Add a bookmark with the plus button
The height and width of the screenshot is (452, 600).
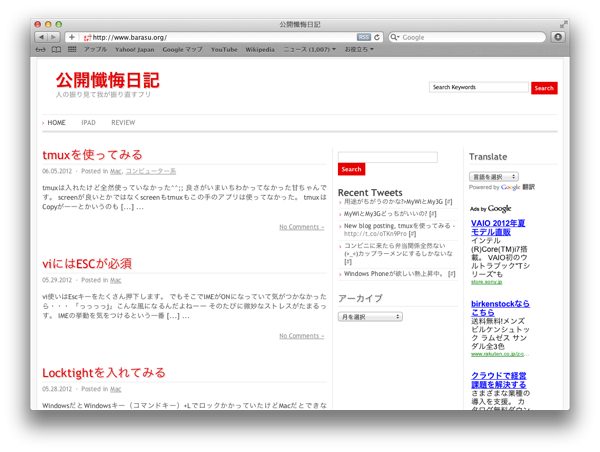coord(72,37)
